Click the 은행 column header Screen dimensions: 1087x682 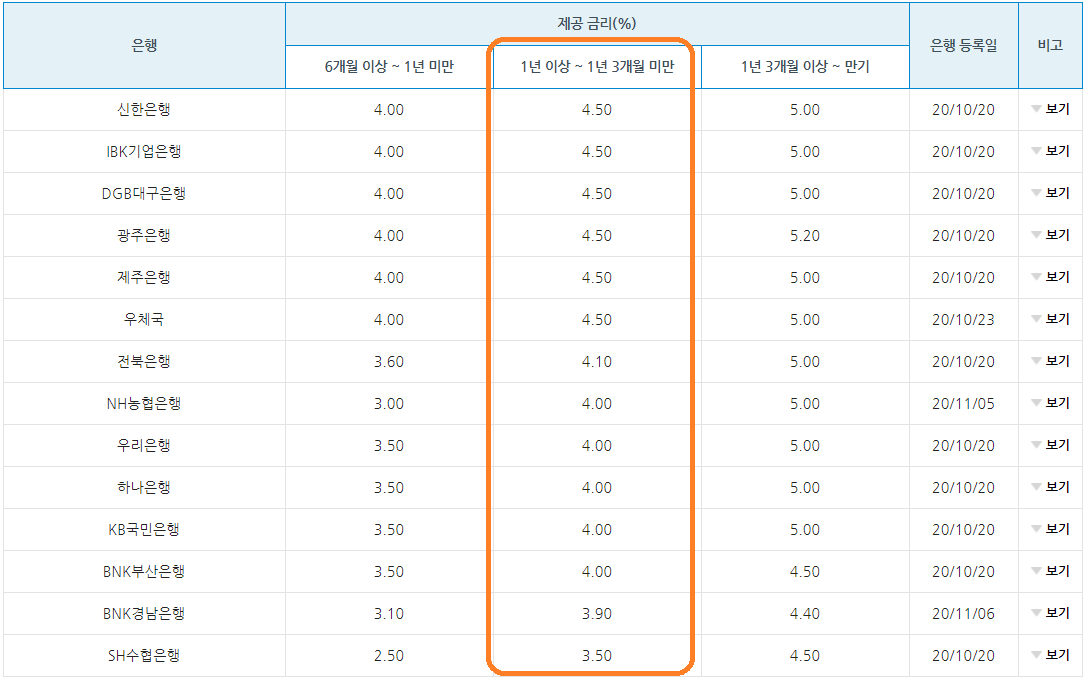[144, 46]
